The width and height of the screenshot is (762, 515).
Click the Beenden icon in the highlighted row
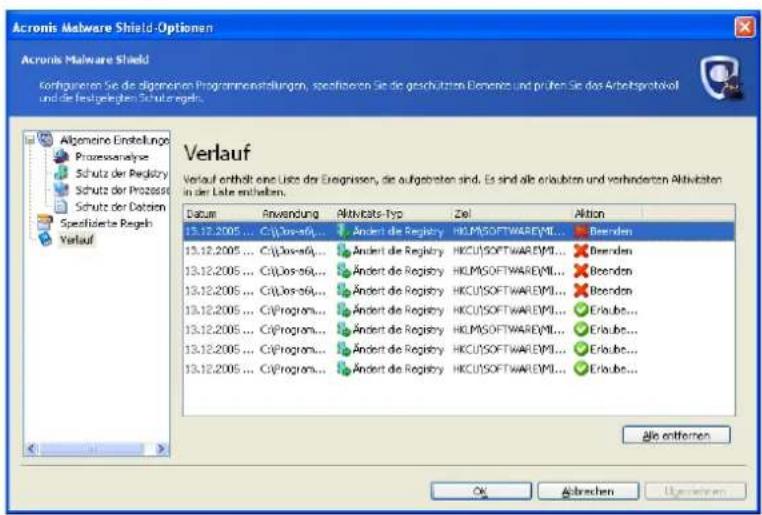[x=581, y=231]
